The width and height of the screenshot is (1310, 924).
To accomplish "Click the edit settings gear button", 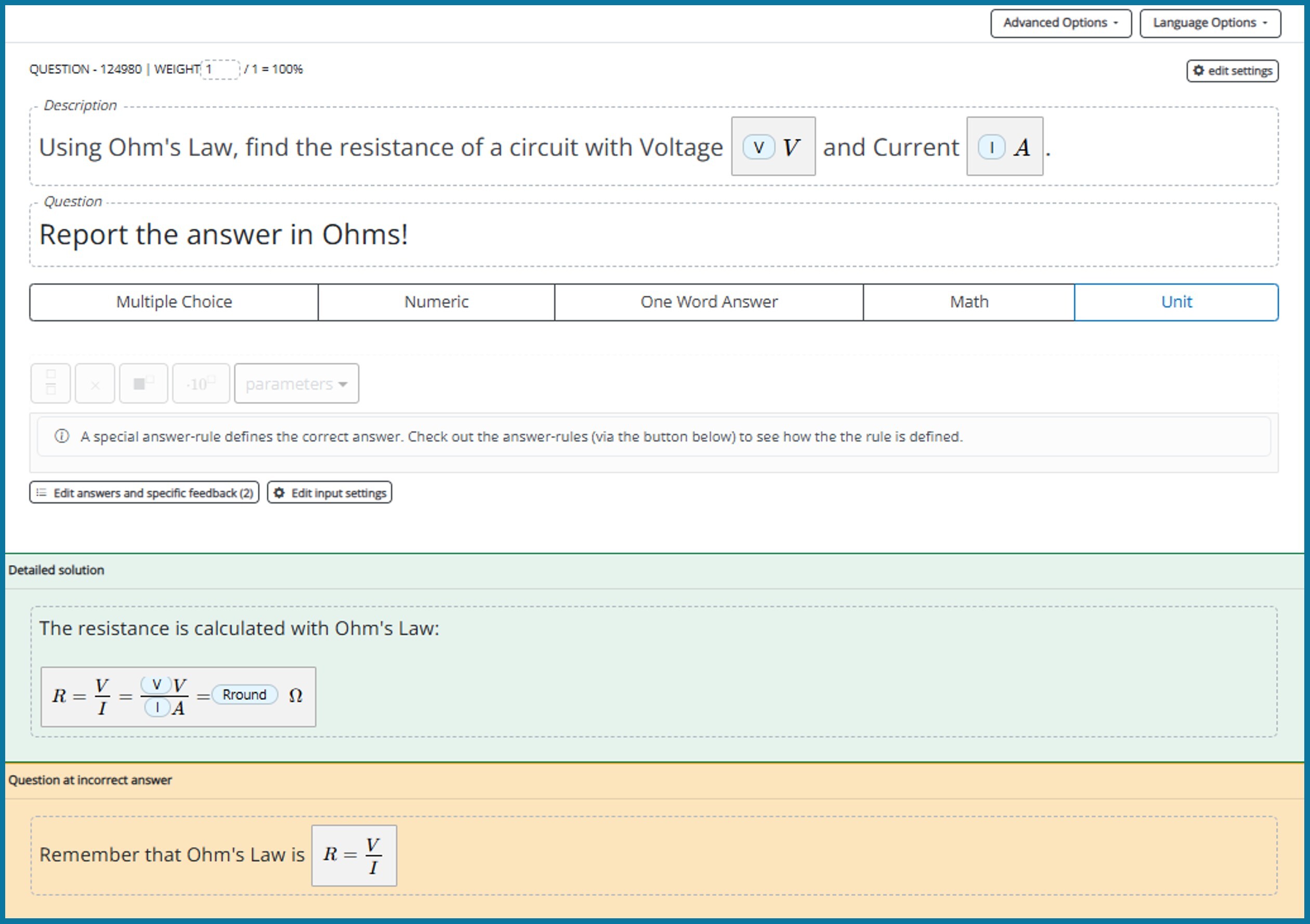I will 1233,71.
